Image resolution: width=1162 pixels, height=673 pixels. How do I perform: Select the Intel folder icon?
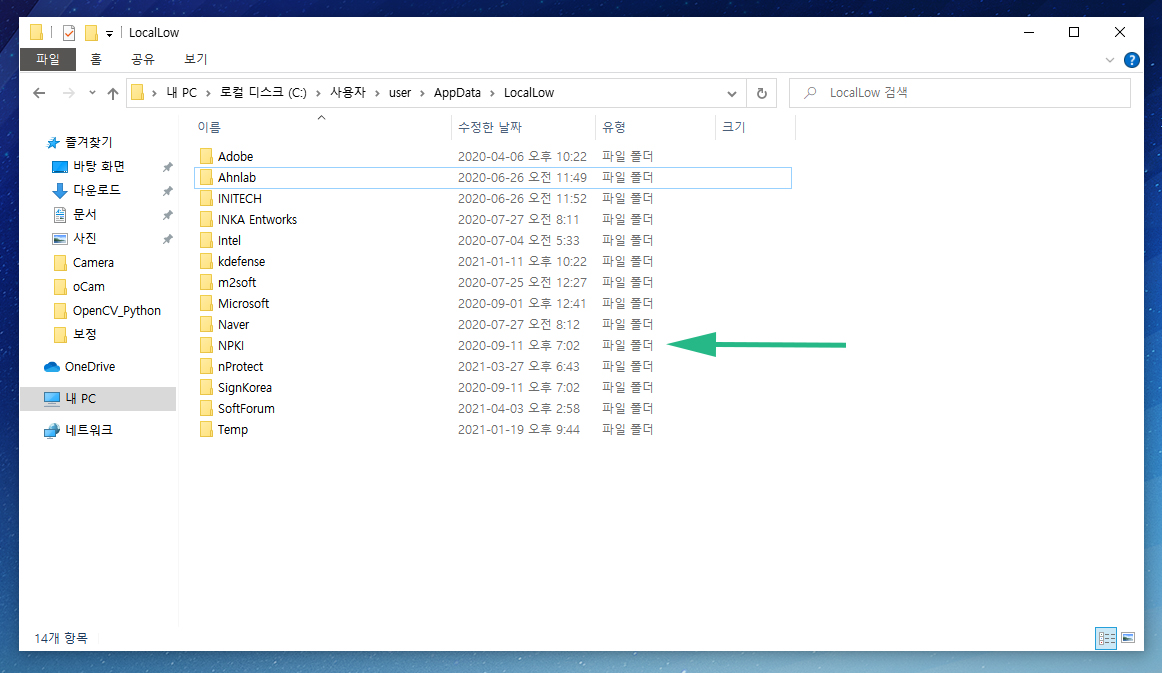click(x=206, y=240)
